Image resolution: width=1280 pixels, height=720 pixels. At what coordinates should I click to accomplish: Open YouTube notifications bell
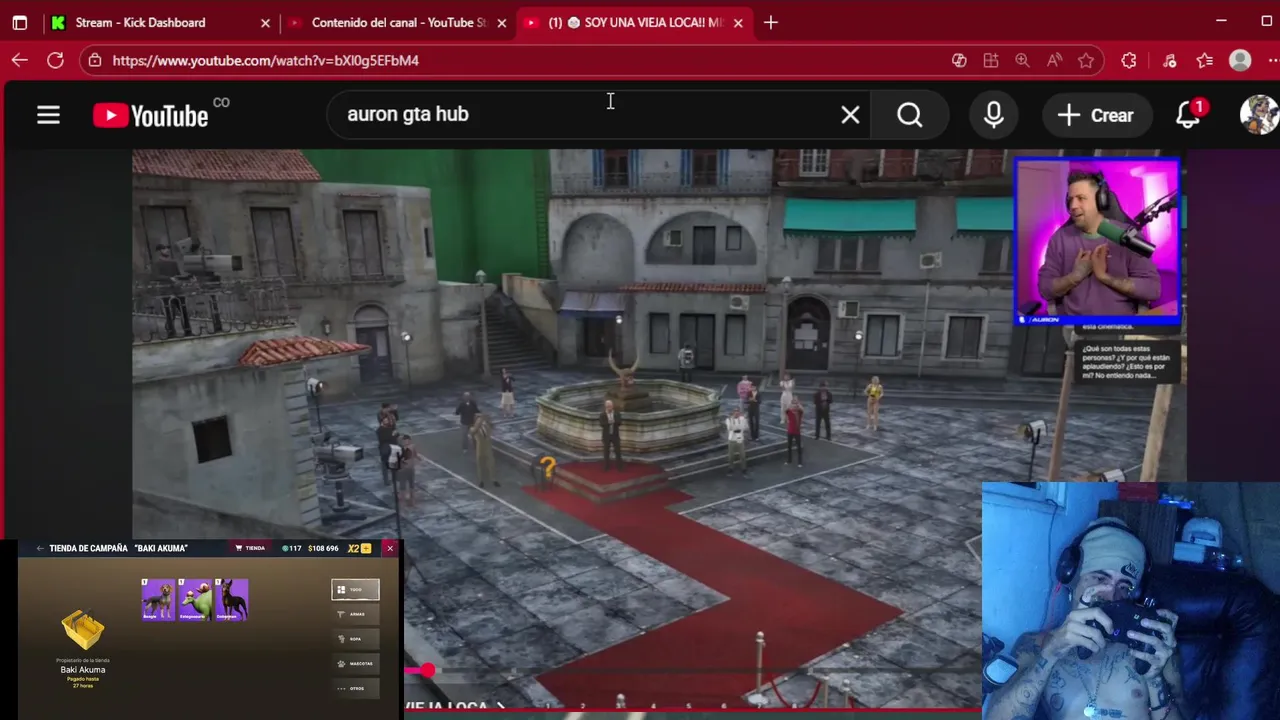[x=1188, y=115]
